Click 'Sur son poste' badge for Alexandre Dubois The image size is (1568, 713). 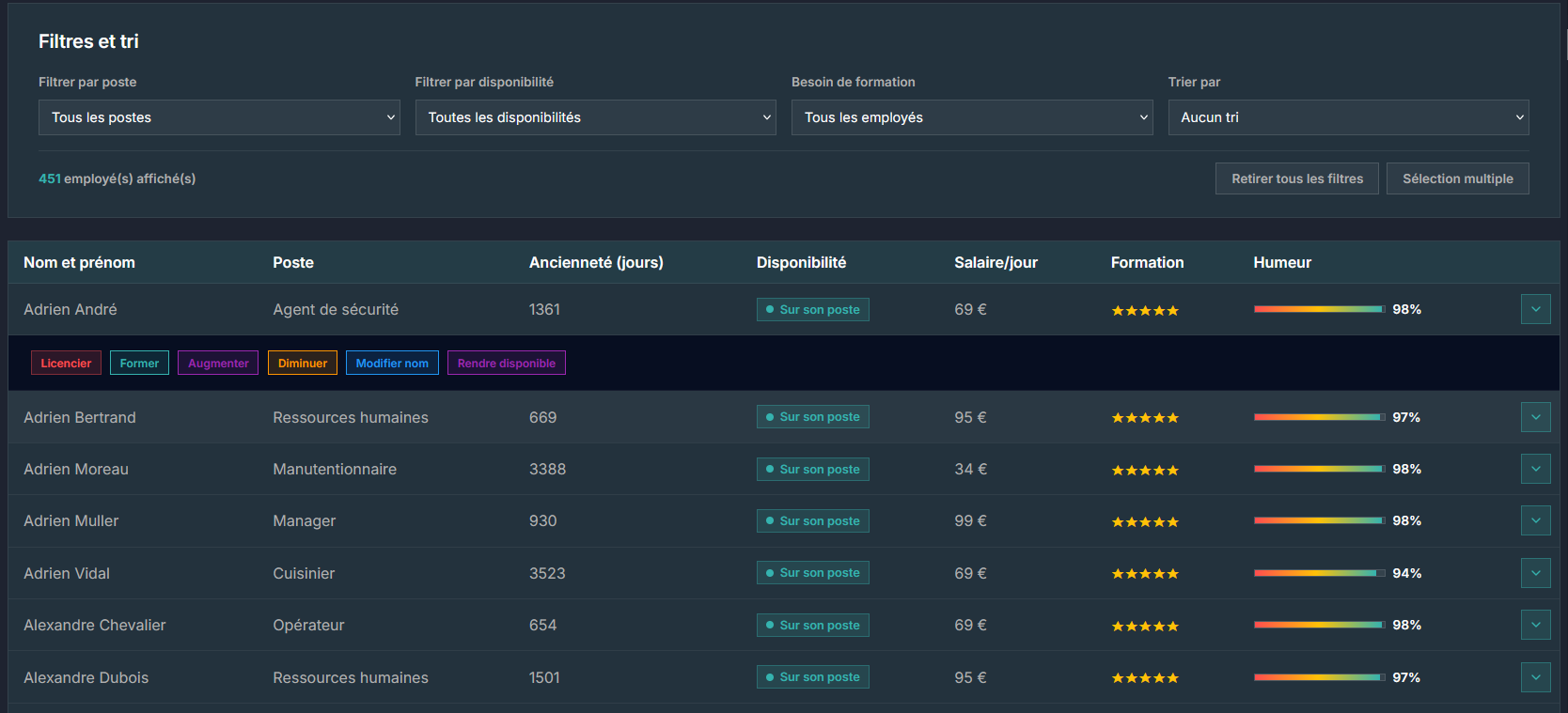pos(813,677)
